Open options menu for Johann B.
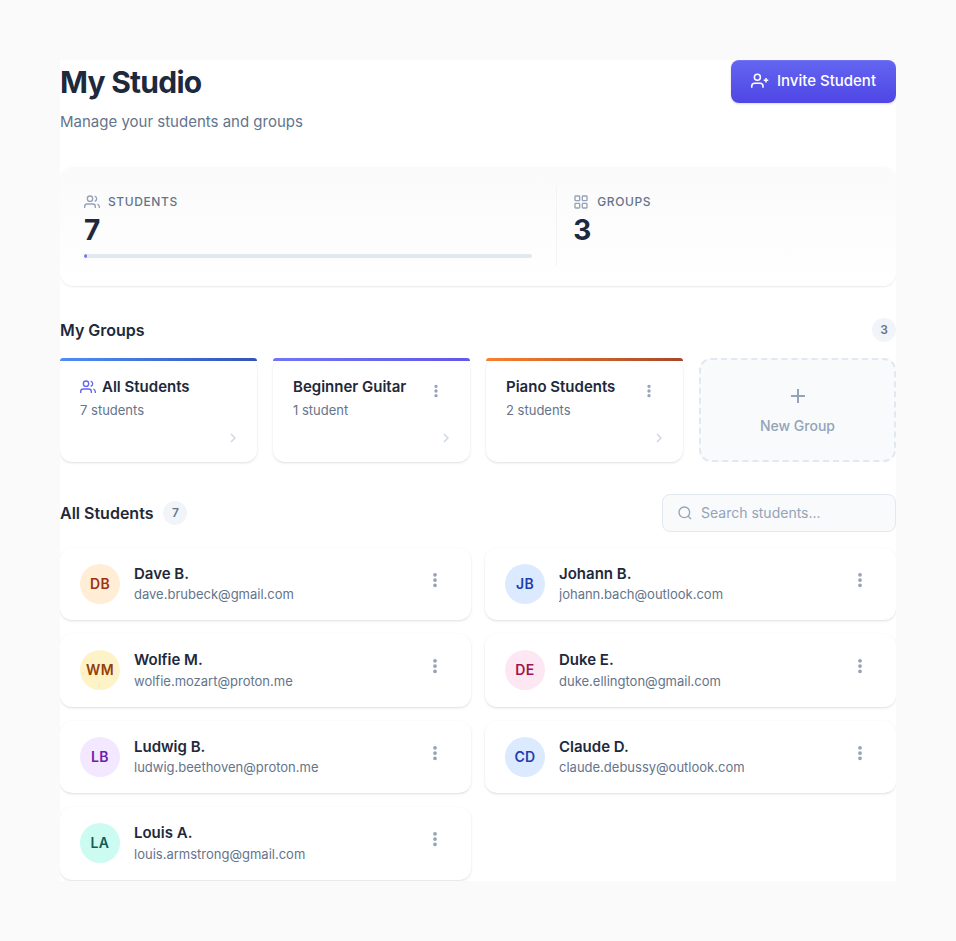This screenshot has width=956, height=941. 860,580
